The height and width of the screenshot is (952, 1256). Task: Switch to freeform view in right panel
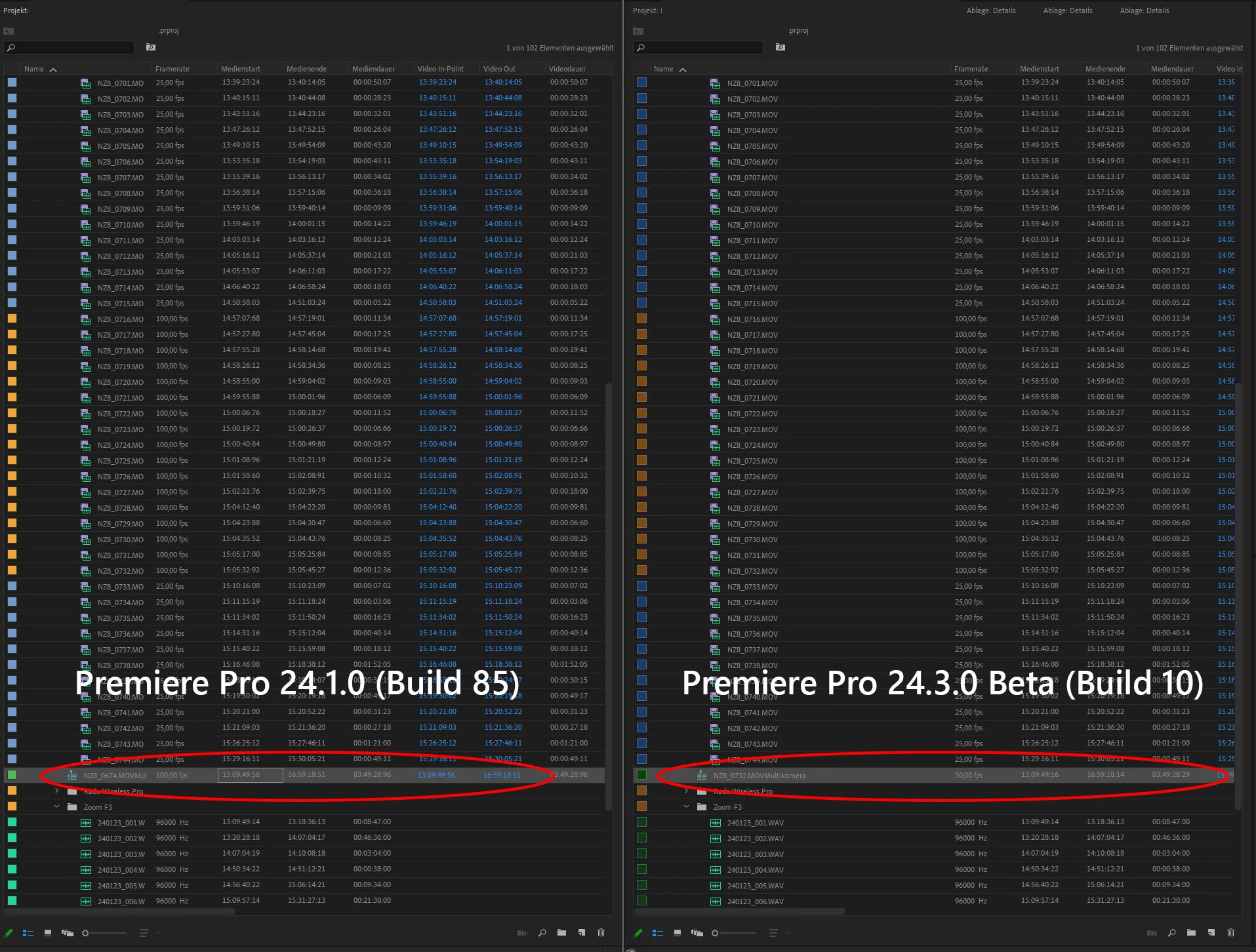[x=697, y=933]
